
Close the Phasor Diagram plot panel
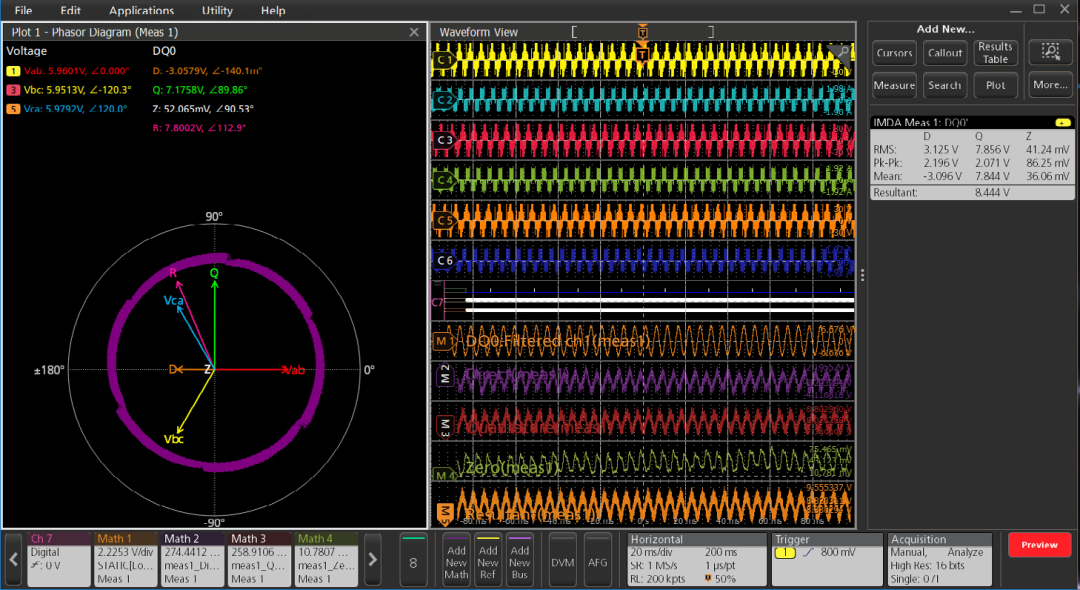[414, 32]
